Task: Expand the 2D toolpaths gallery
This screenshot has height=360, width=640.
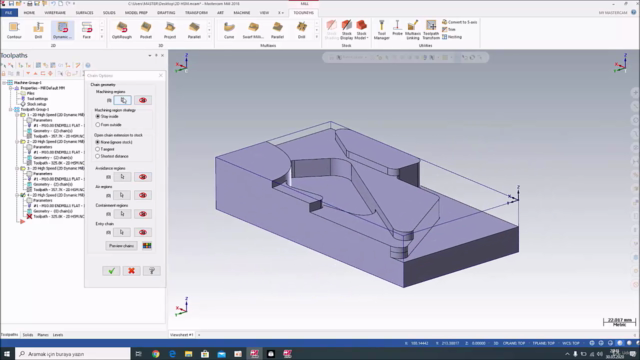Action: (102, 37)
